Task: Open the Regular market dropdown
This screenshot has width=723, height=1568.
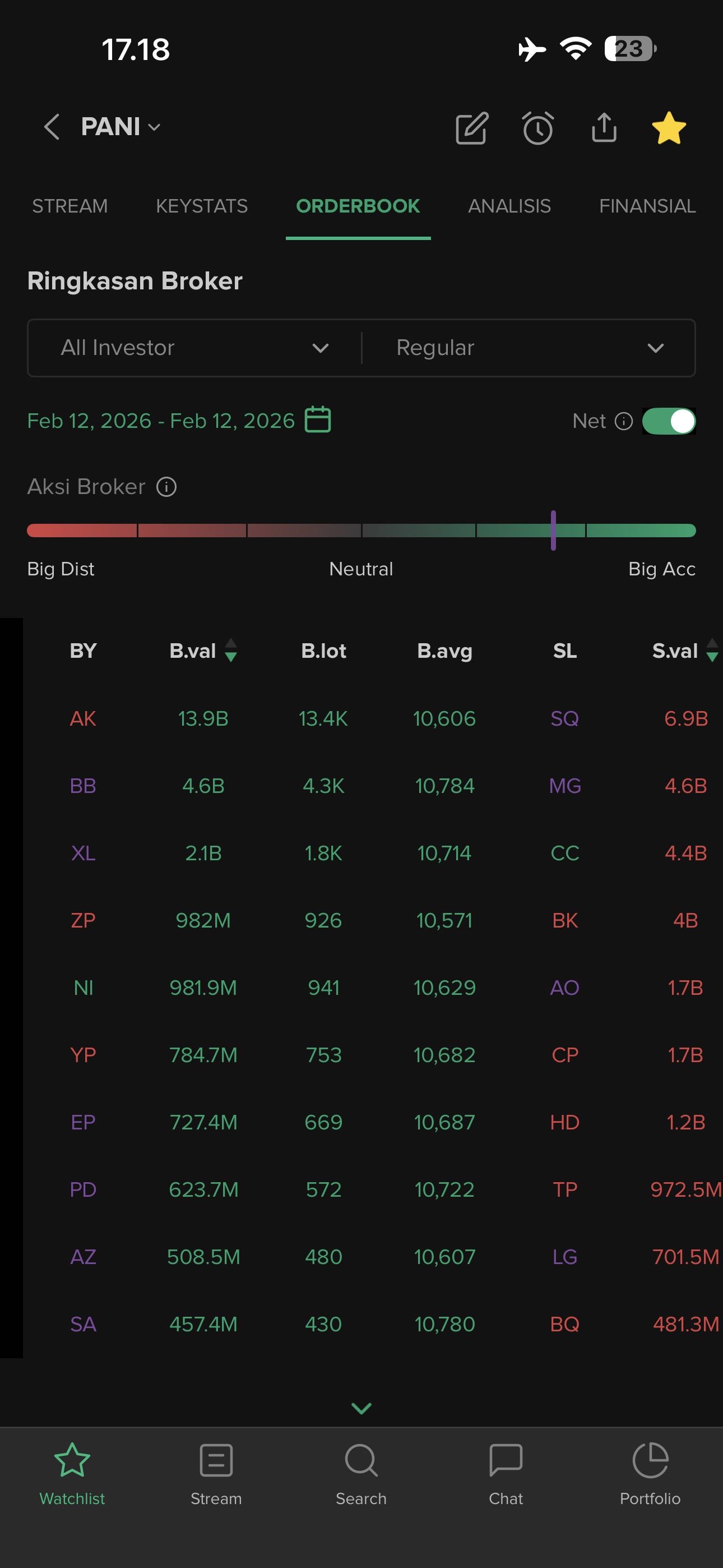Action: (x=529, y=348)
